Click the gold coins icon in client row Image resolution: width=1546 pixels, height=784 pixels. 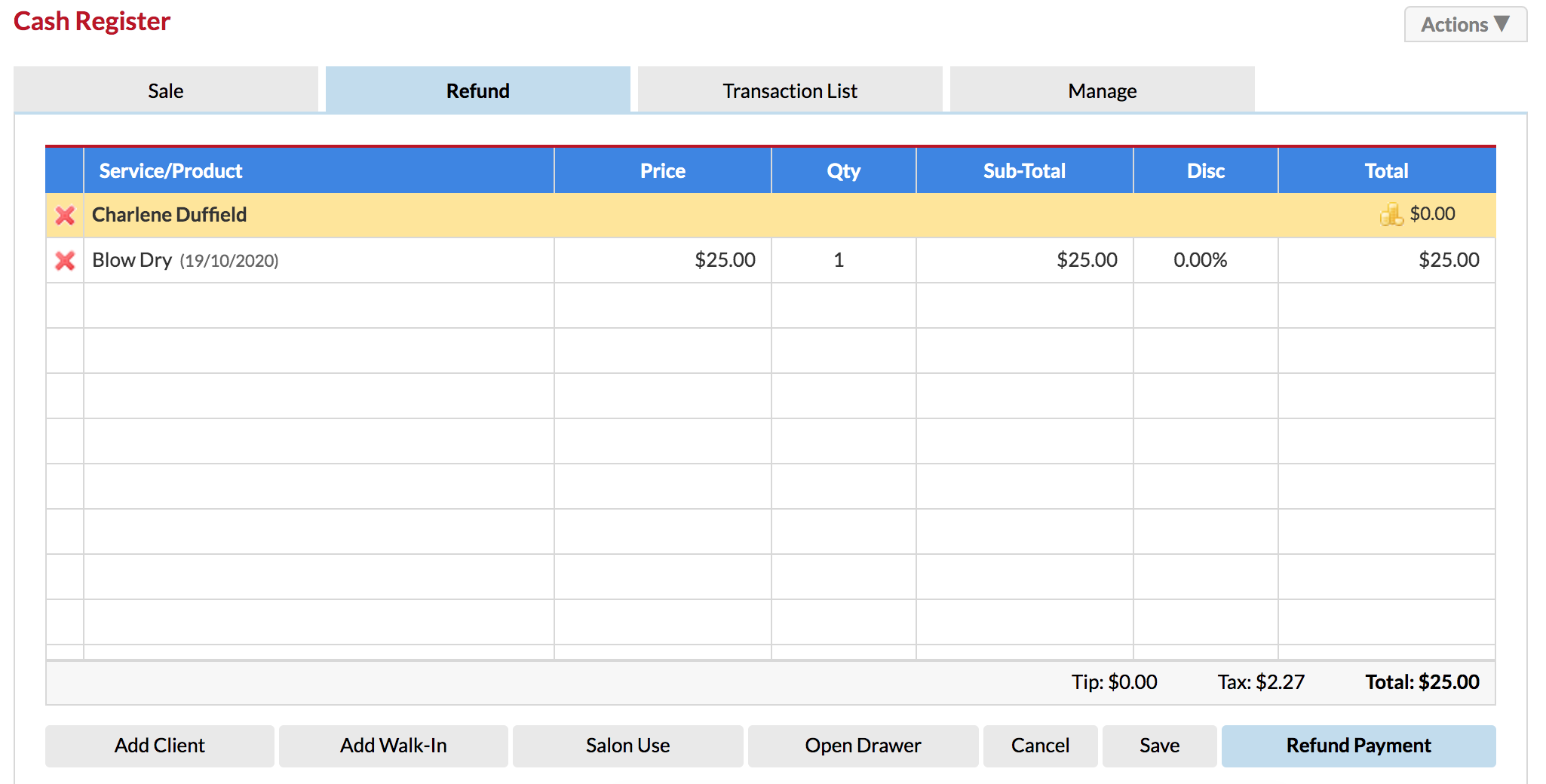(x=1391, y=214)
